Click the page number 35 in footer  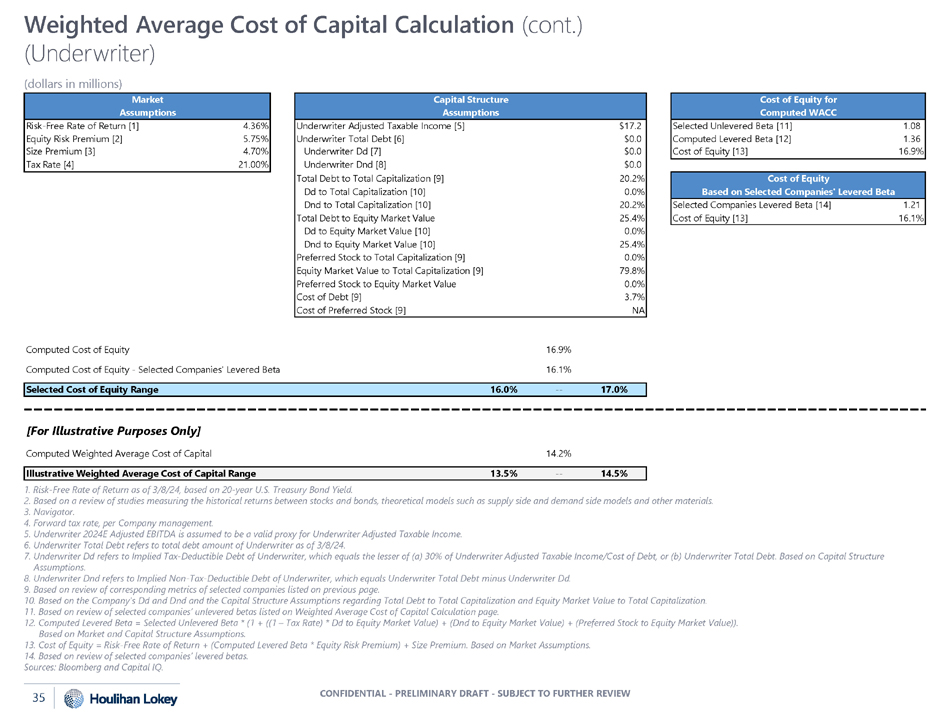(x=39, y=698)
